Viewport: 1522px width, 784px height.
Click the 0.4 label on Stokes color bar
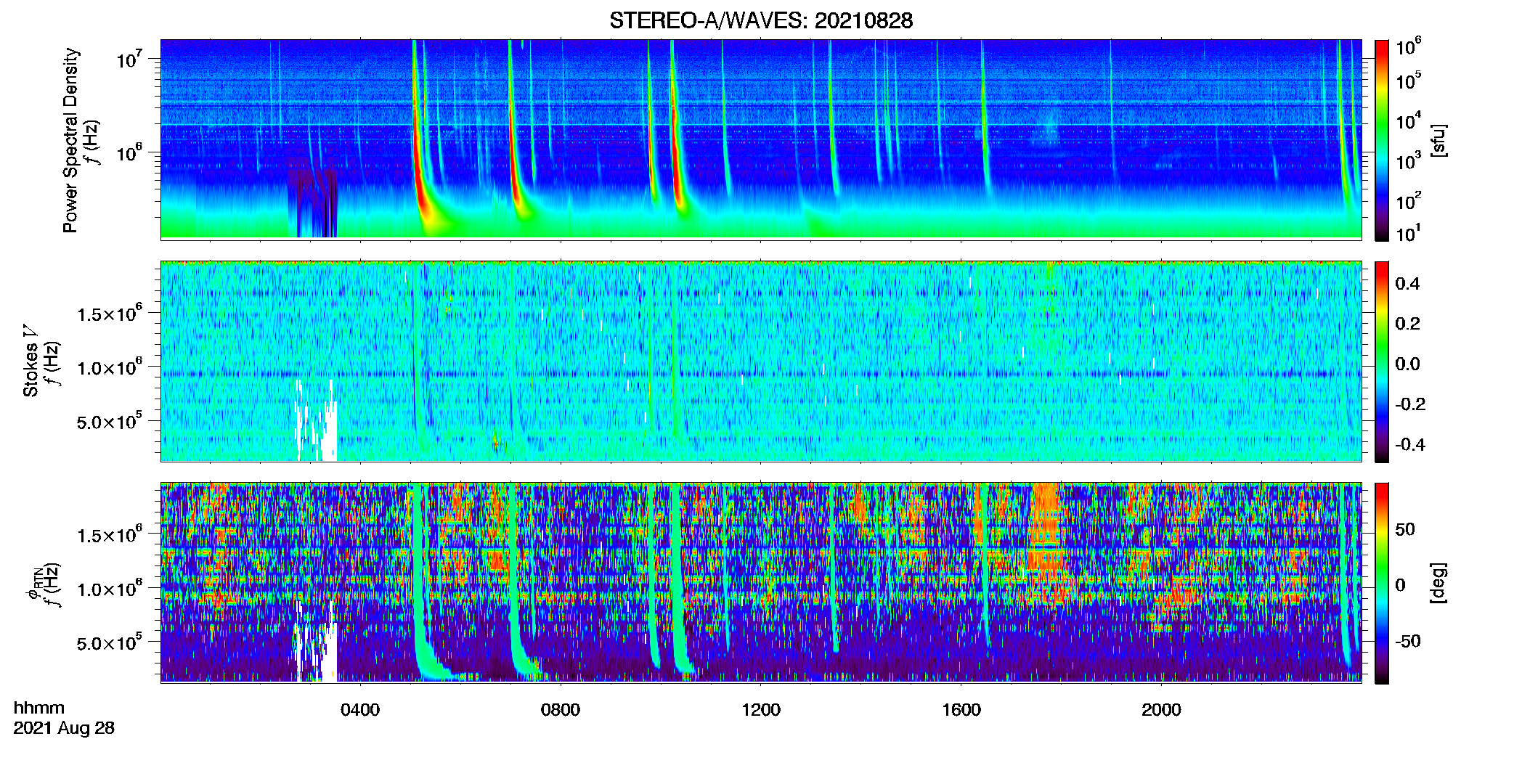(x=1407, y=284)
